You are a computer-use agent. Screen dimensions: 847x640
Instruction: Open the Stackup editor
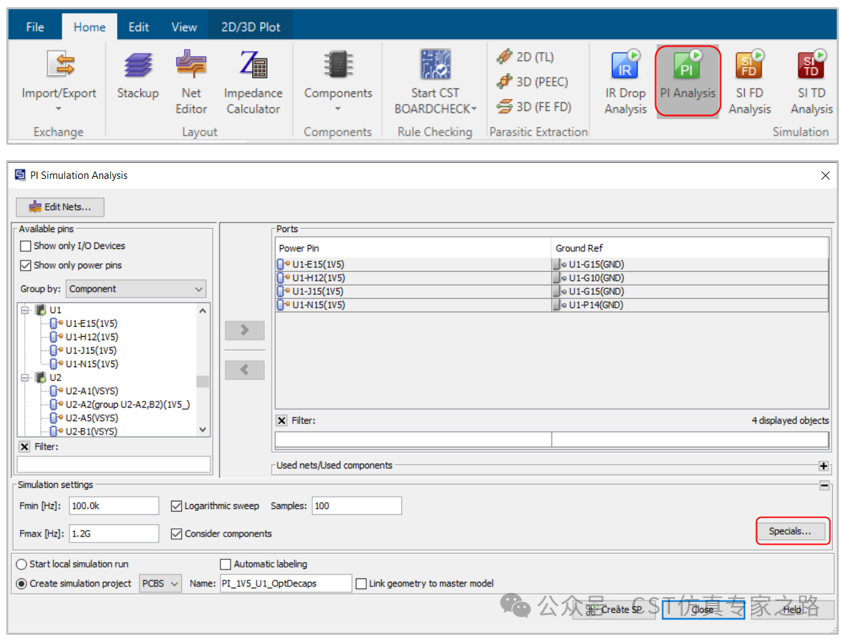click(138, 75)
